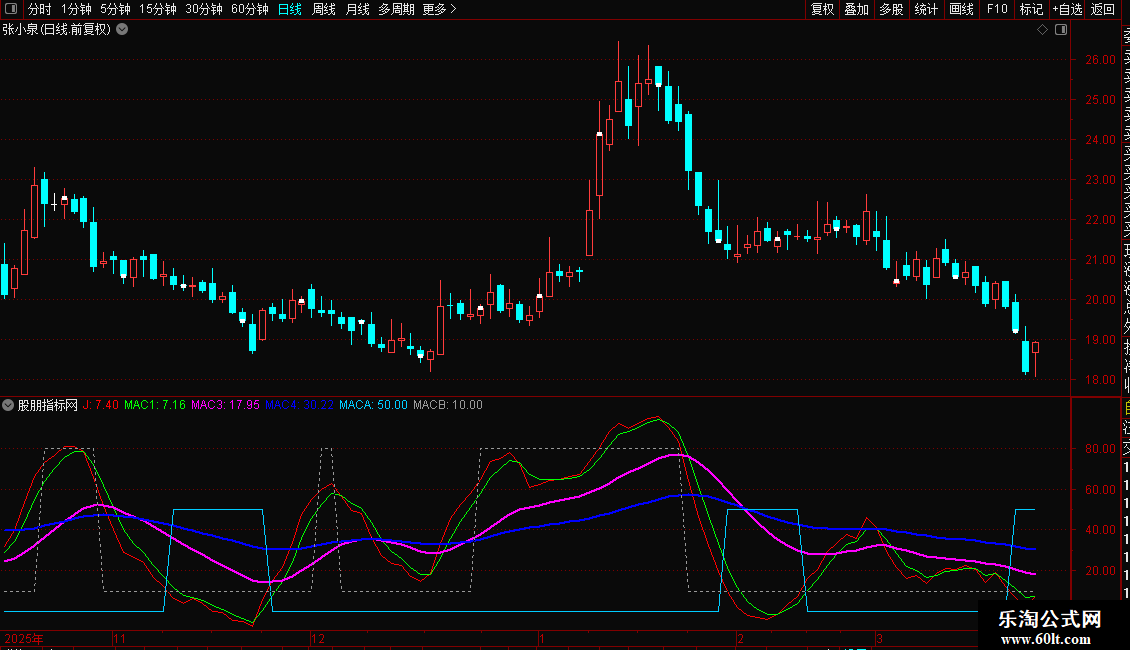Click the 标记 mark tool

[1031, 10]
